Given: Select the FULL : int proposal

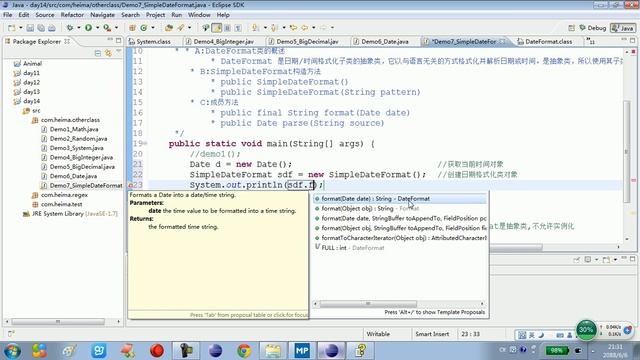Looking at the screenshot, I should pyautogui.click(x=400, y=248).
